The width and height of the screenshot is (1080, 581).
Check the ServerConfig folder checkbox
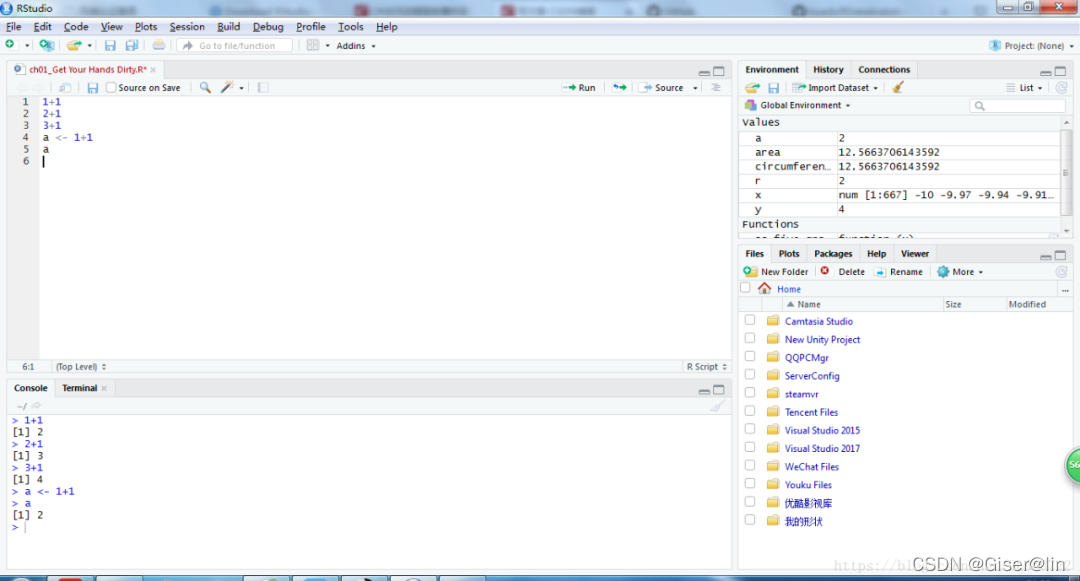[749, 374]
